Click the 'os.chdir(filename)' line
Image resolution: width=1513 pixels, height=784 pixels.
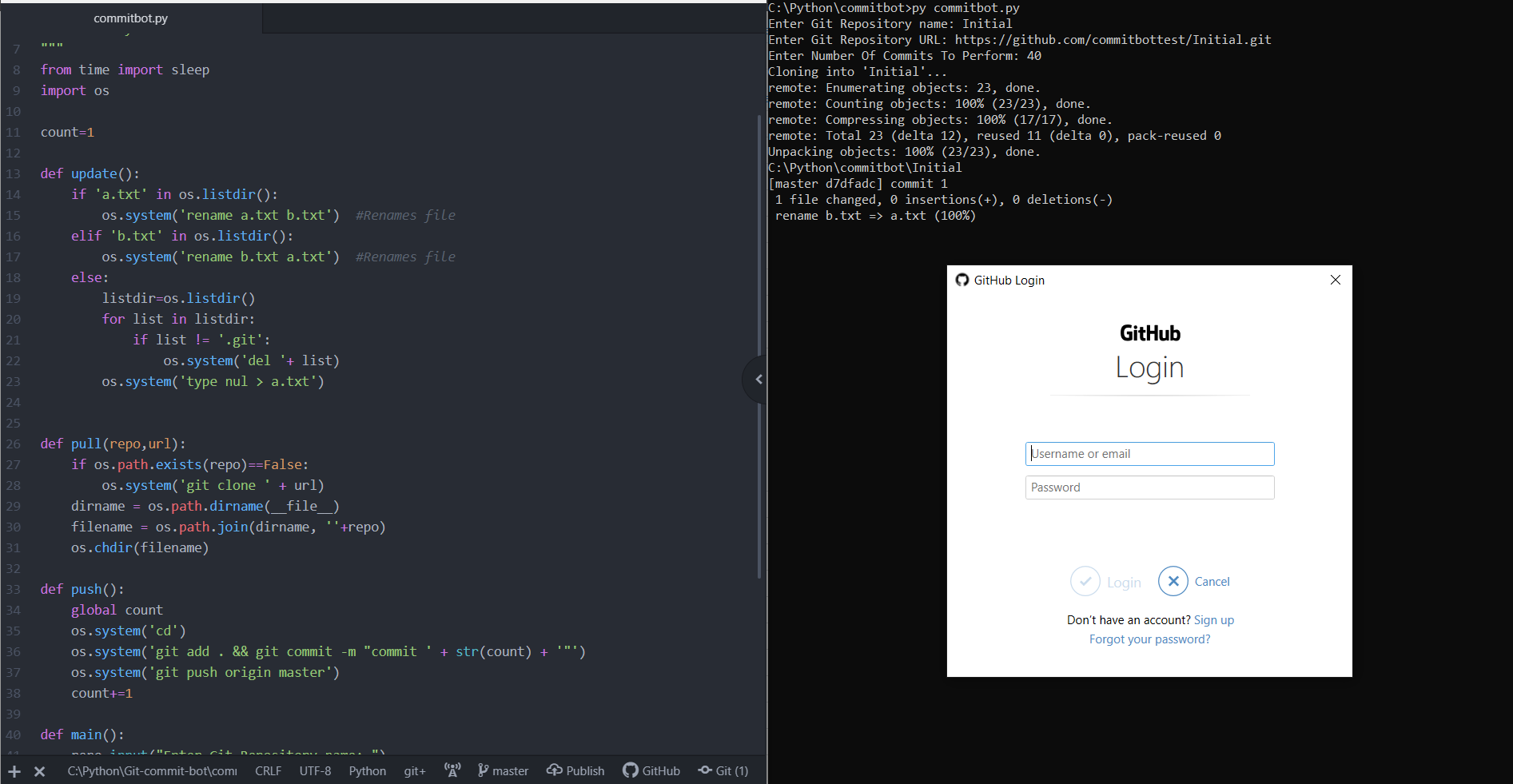point(140,547)
